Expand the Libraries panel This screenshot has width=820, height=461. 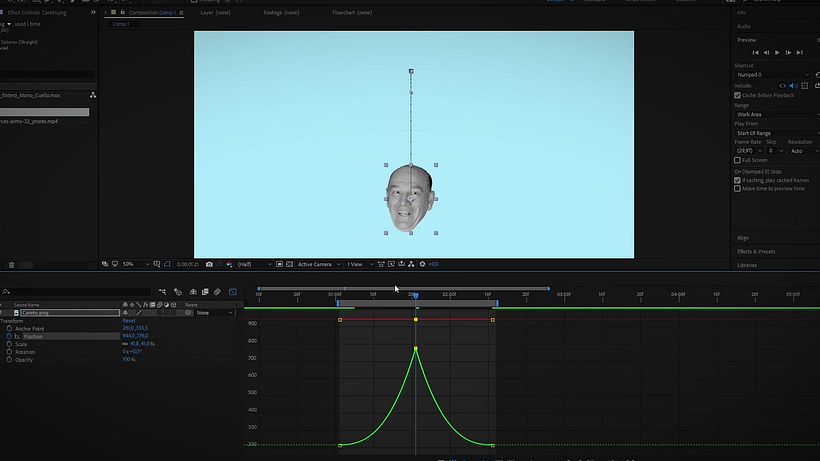[x=747, y=265]
